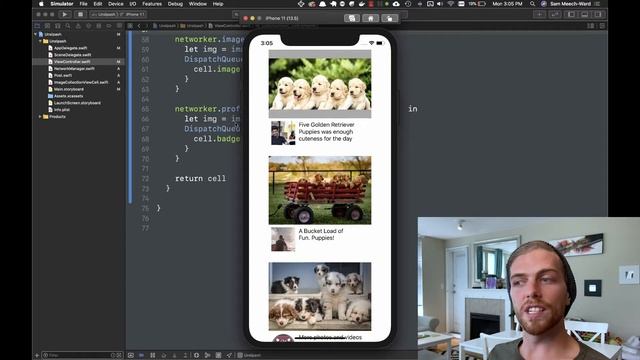Screen dimensions: 640x360
Task: Toggle the navigator panel visibility
Action: [571, 14]
